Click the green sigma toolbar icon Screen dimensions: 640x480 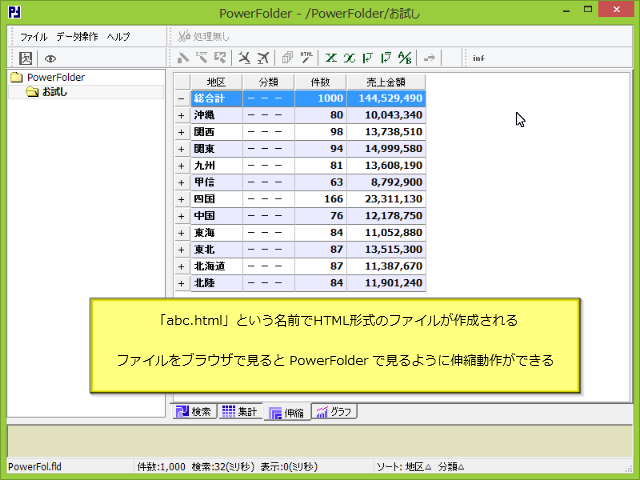click(x=331, y=58)
